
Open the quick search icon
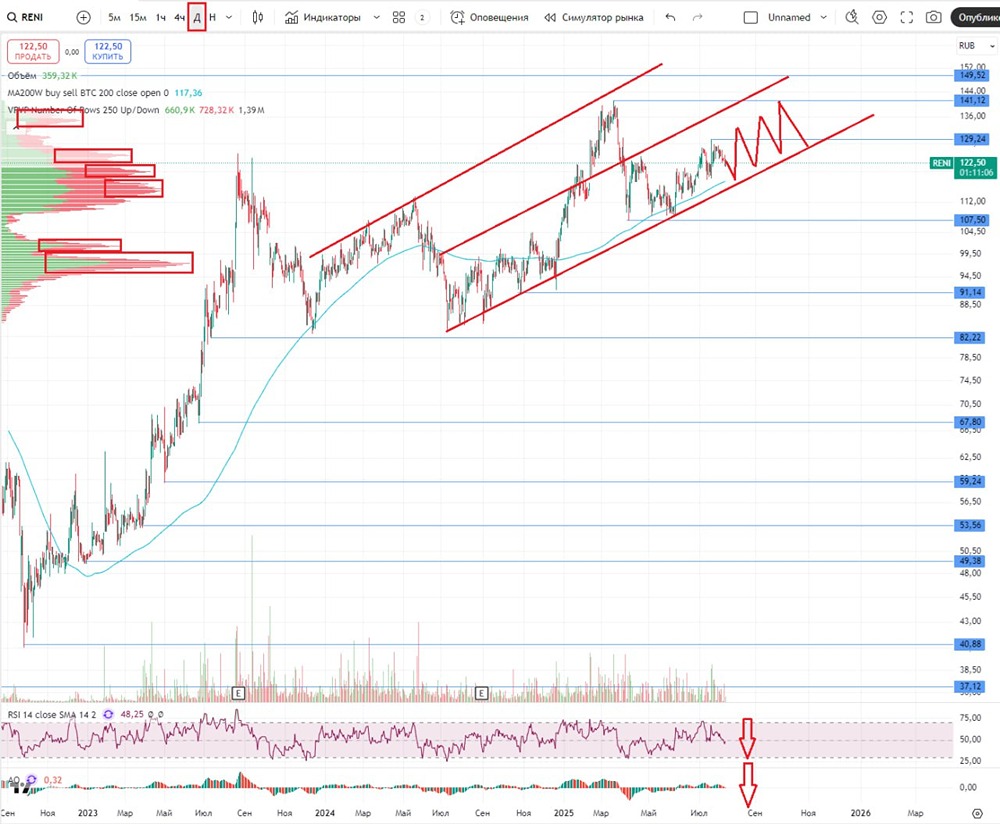tap(852, 17)
